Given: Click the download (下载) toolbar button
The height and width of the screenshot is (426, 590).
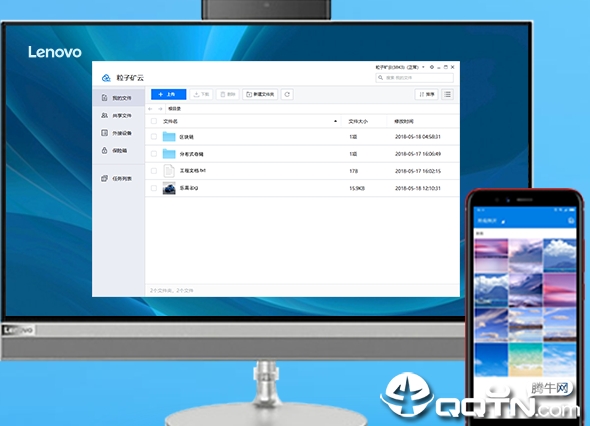Looking at the screenshot, I should (201, 94).
